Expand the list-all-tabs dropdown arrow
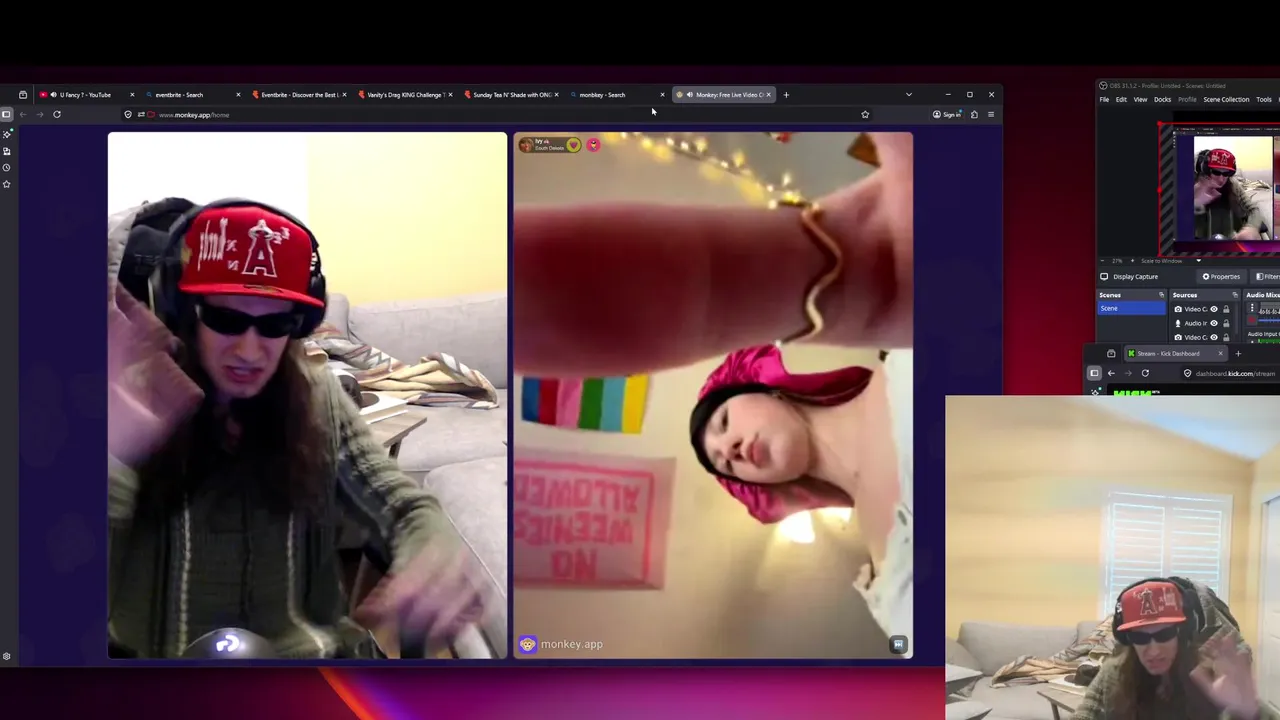1280x720 pixels. pos(908,95)
